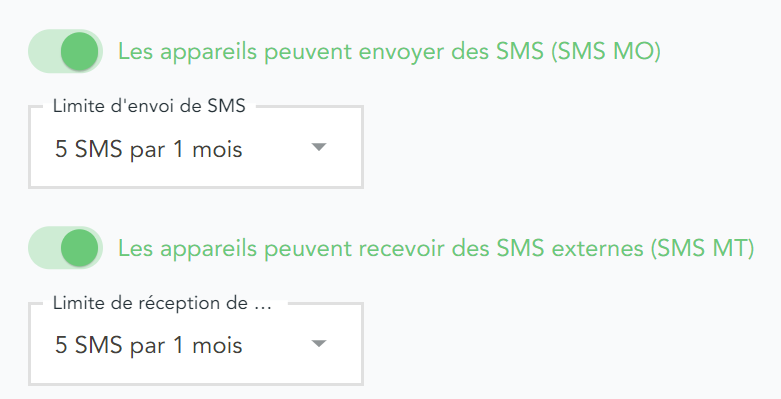Viewport: 781px width, 399px height.
Task: Expand the first '5 SMS par 1 mois' selector
Action: coord(196,147)
